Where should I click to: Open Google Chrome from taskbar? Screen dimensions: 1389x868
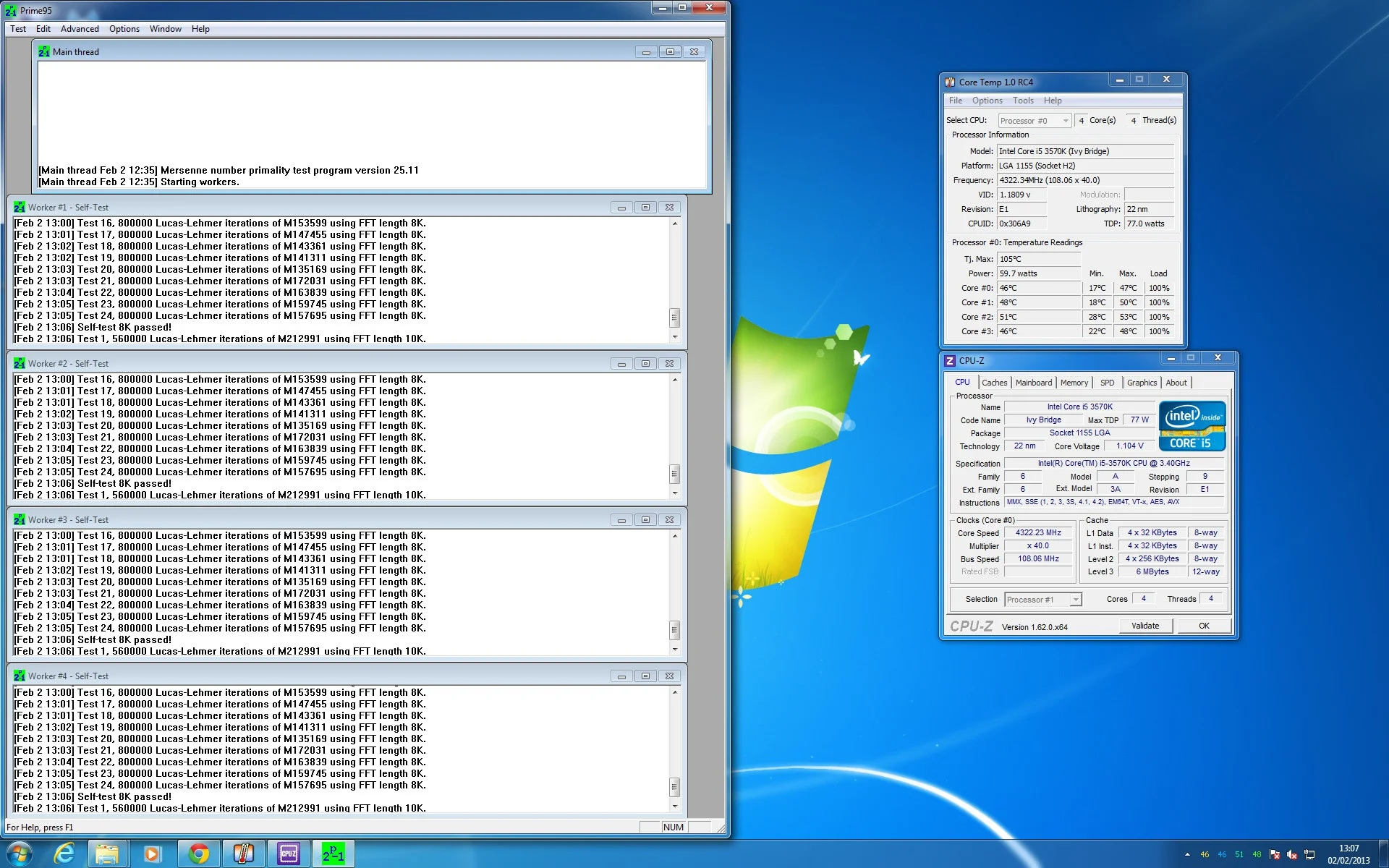tap(199, 854)
